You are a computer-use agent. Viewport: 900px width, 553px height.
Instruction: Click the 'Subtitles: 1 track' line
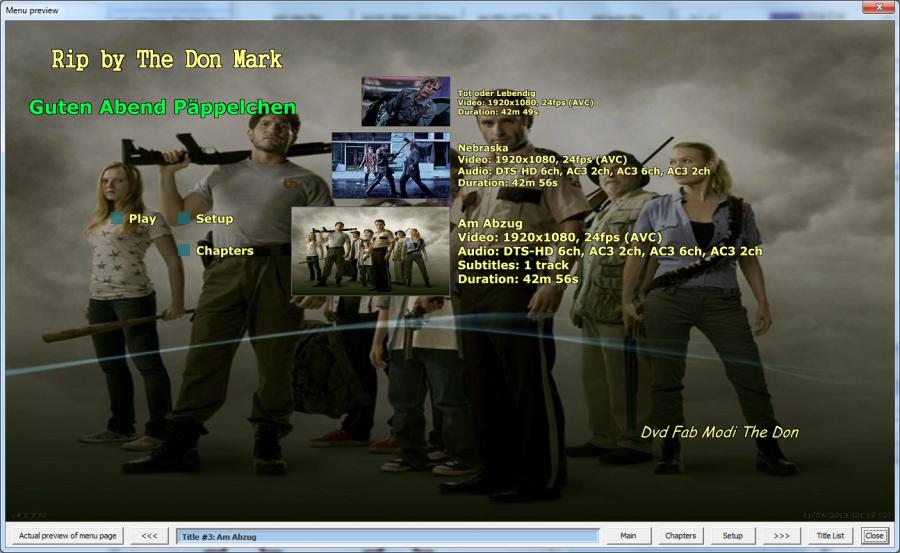click(x=513, y=265)
